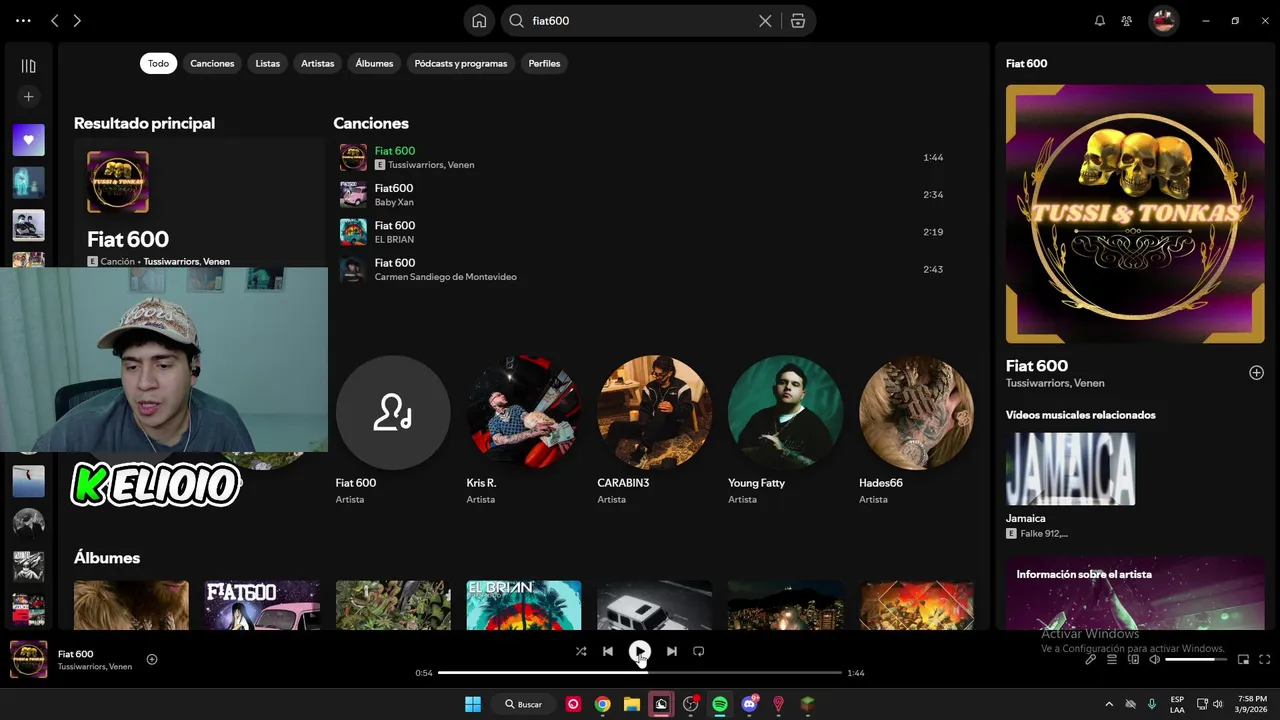Image resolution: width=1280 pixels, height=720 pixels.
Task: Skip to next track
Action: click(672, 651)
